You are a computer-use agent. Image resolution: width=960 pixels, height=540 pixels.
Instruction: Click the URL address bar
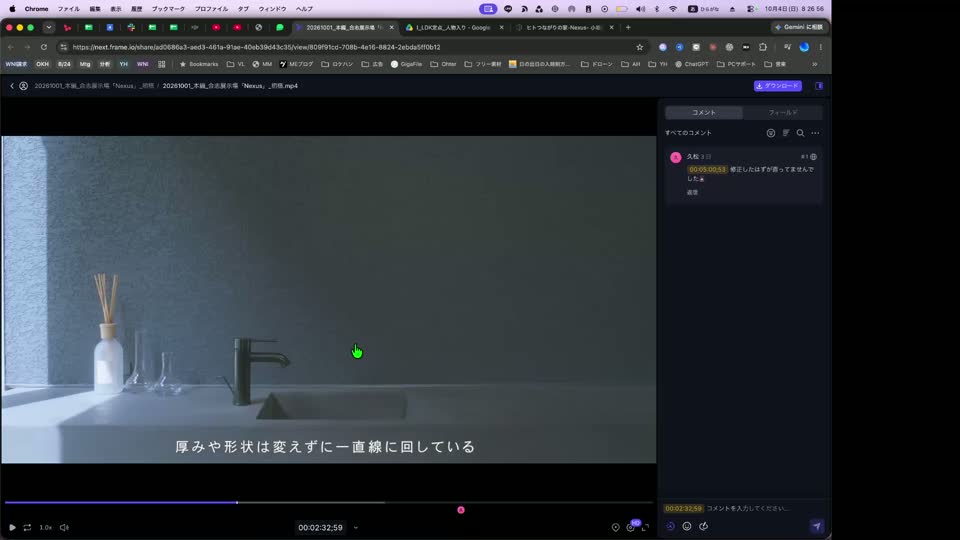(352, 47)
